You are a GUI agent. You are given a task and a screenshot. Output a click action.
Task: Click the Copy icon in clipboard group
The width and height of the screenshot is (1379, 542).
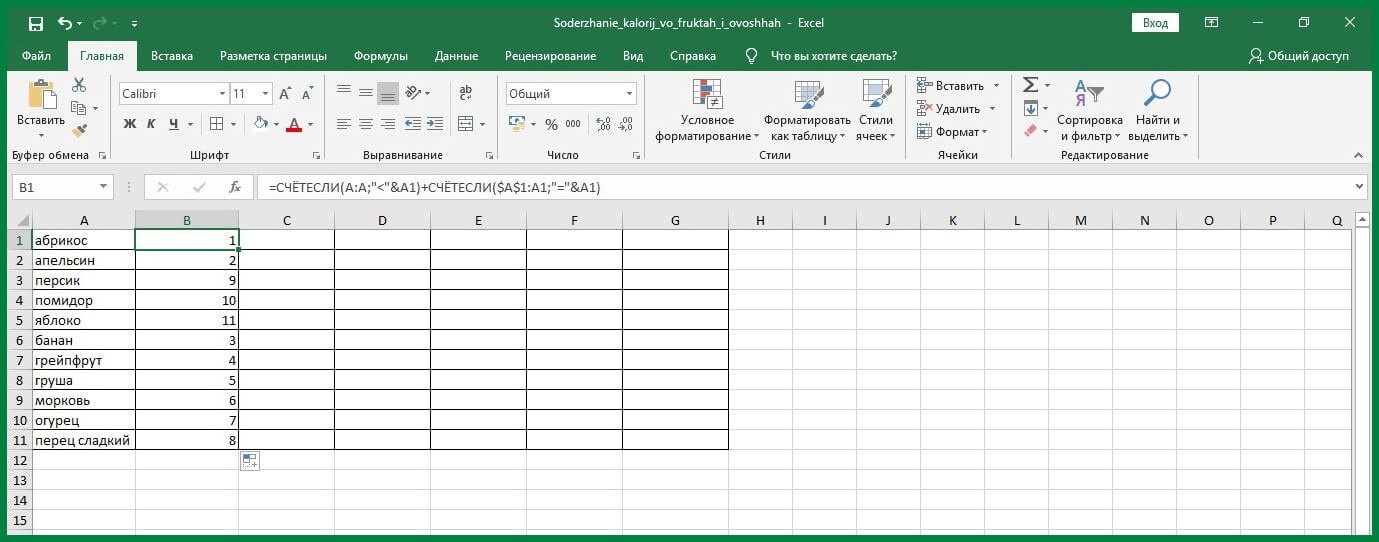point(79,108)
